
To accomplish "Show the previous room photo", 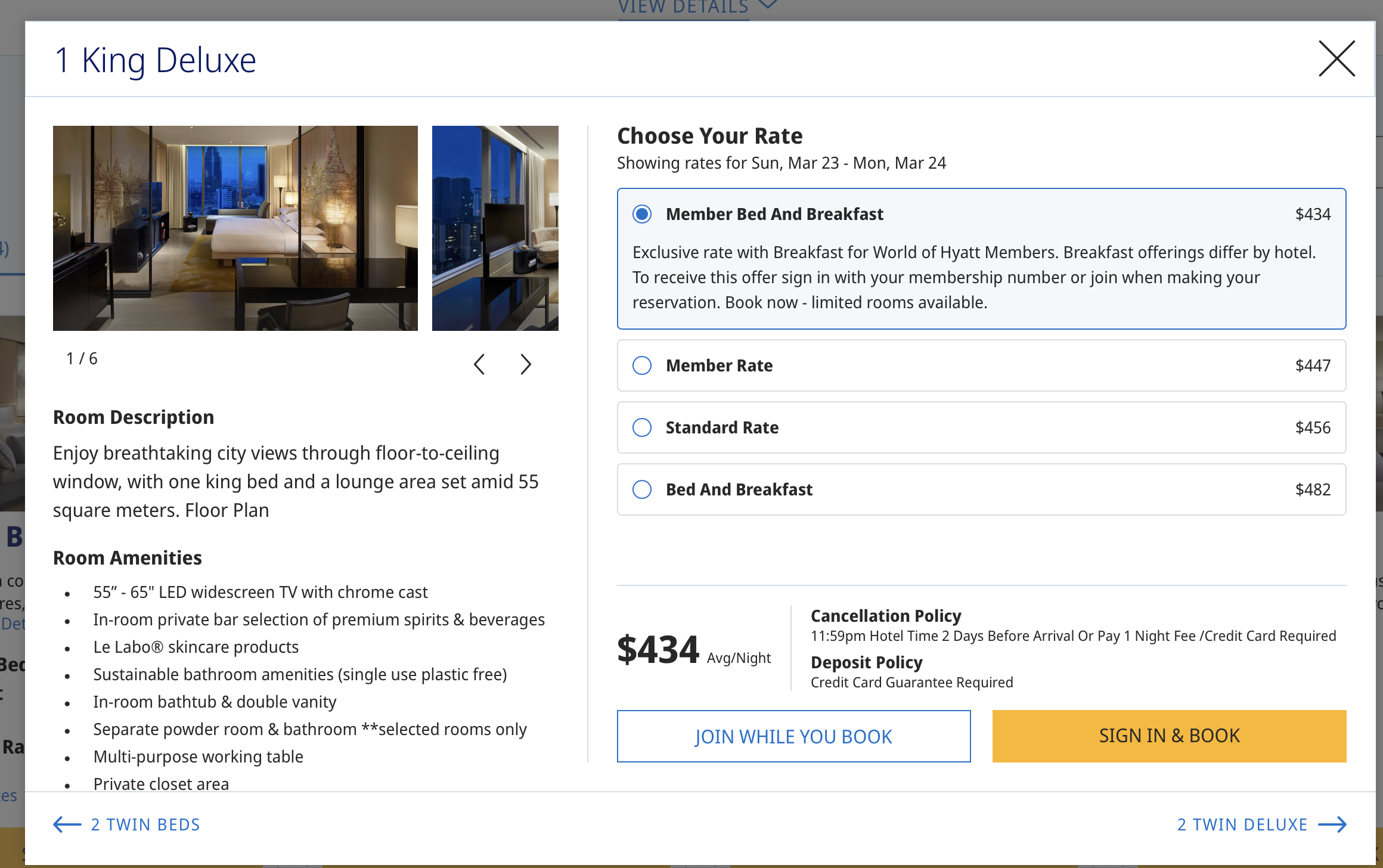I will coord(479,364).
